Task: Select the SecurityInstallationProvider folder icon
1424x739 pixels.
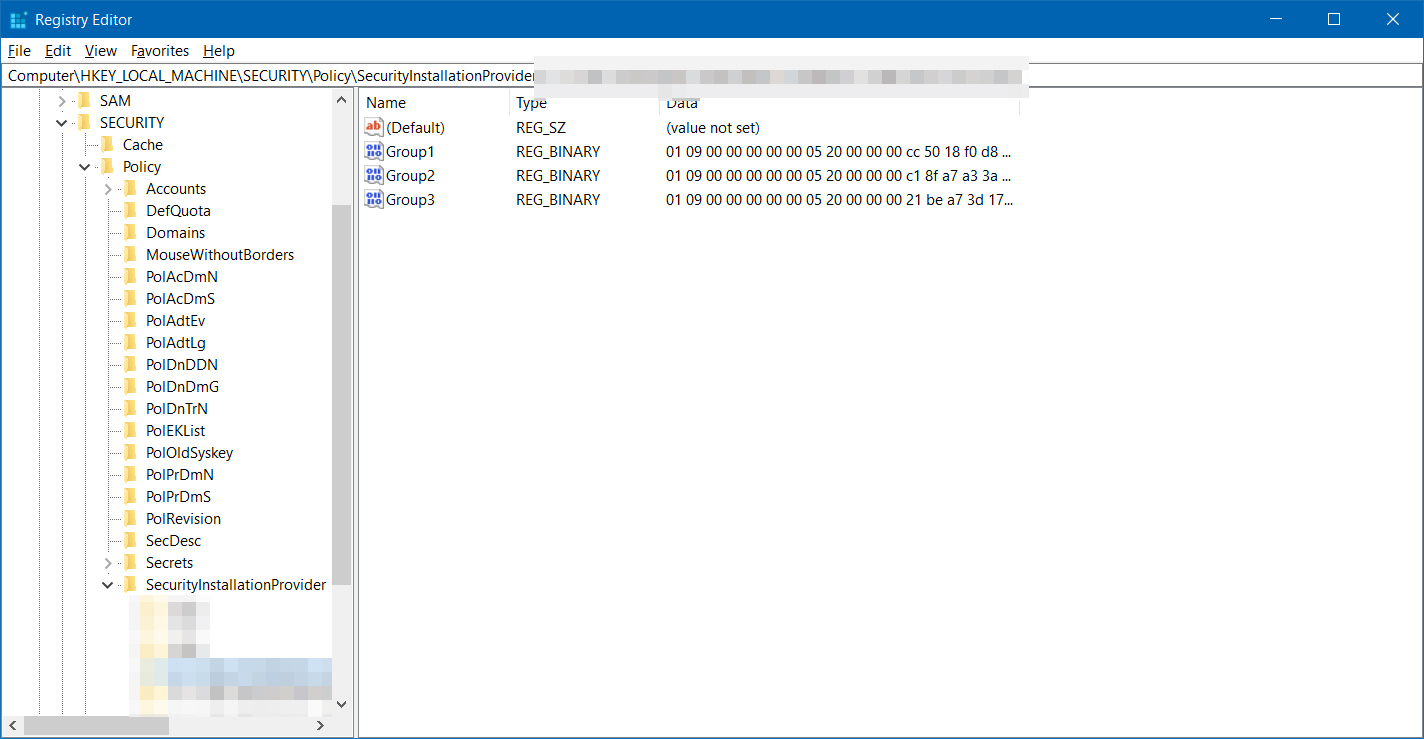Action: [x=130, y=585]
